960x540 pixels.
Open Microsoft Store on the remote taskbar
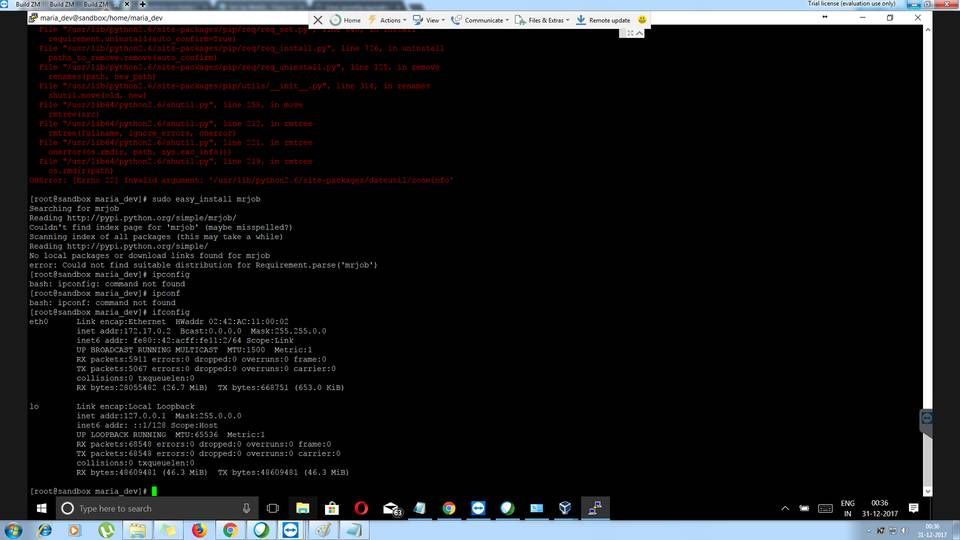pos(332,508)
